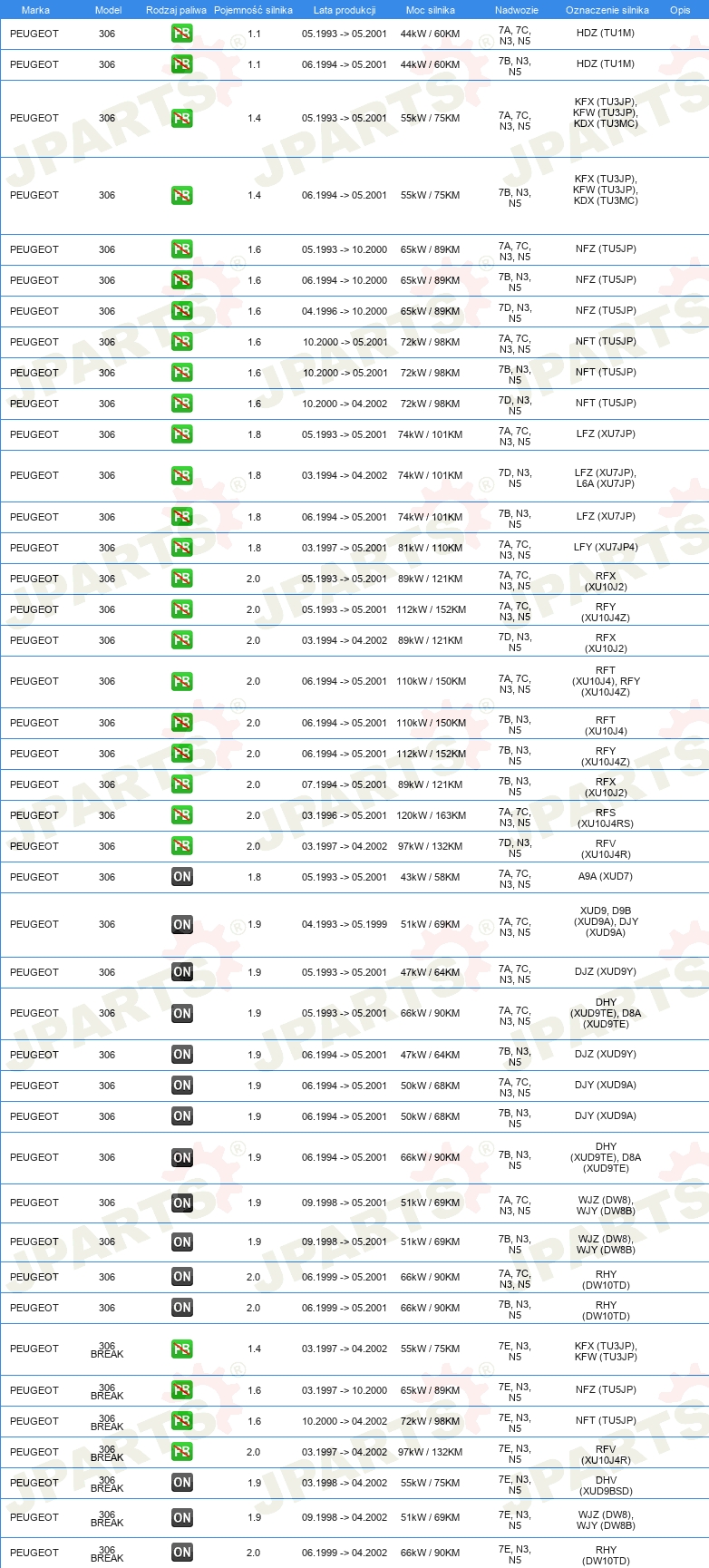Select PB icon in 306 BREAK 1.4 row
Image resolution: width=709 pixels, height=1568 pixels.
(x=182, y=1349)
